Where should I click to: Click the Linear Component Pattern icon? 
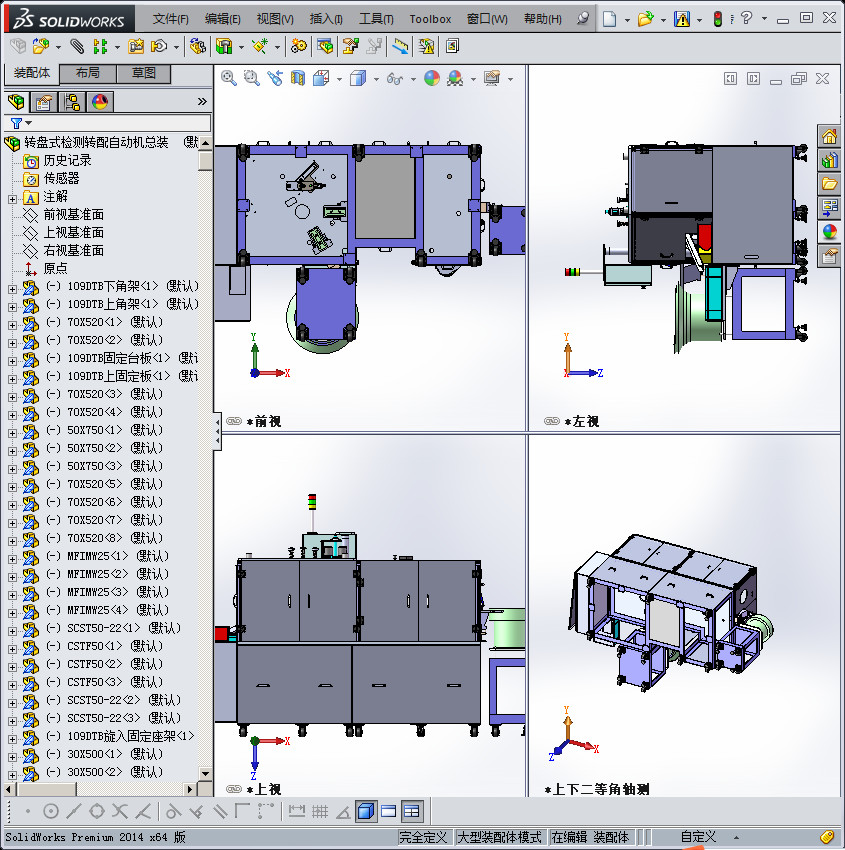[100, 46]
